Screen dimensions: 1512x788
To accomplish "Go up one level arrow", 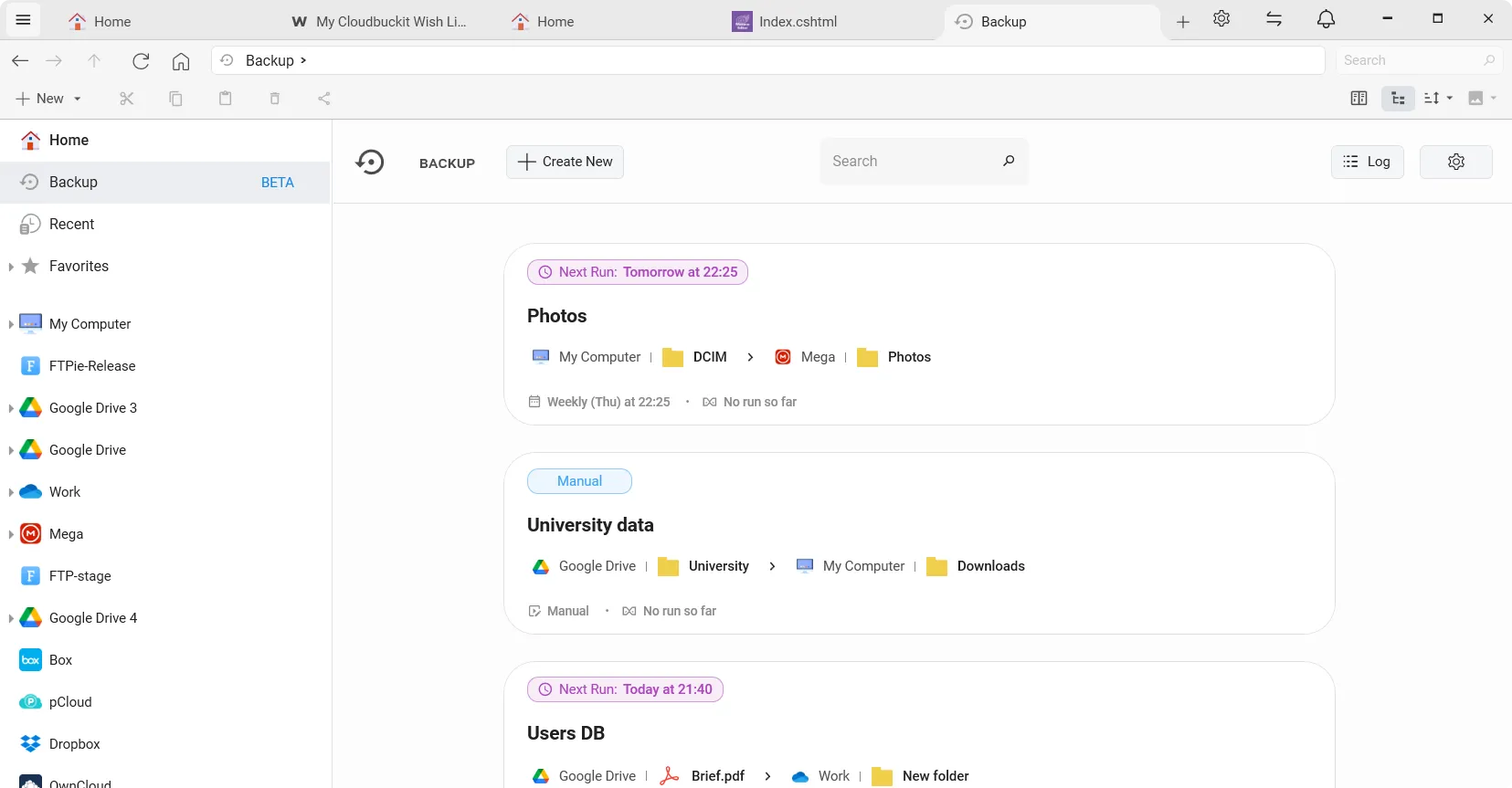I will click(94, 60).
